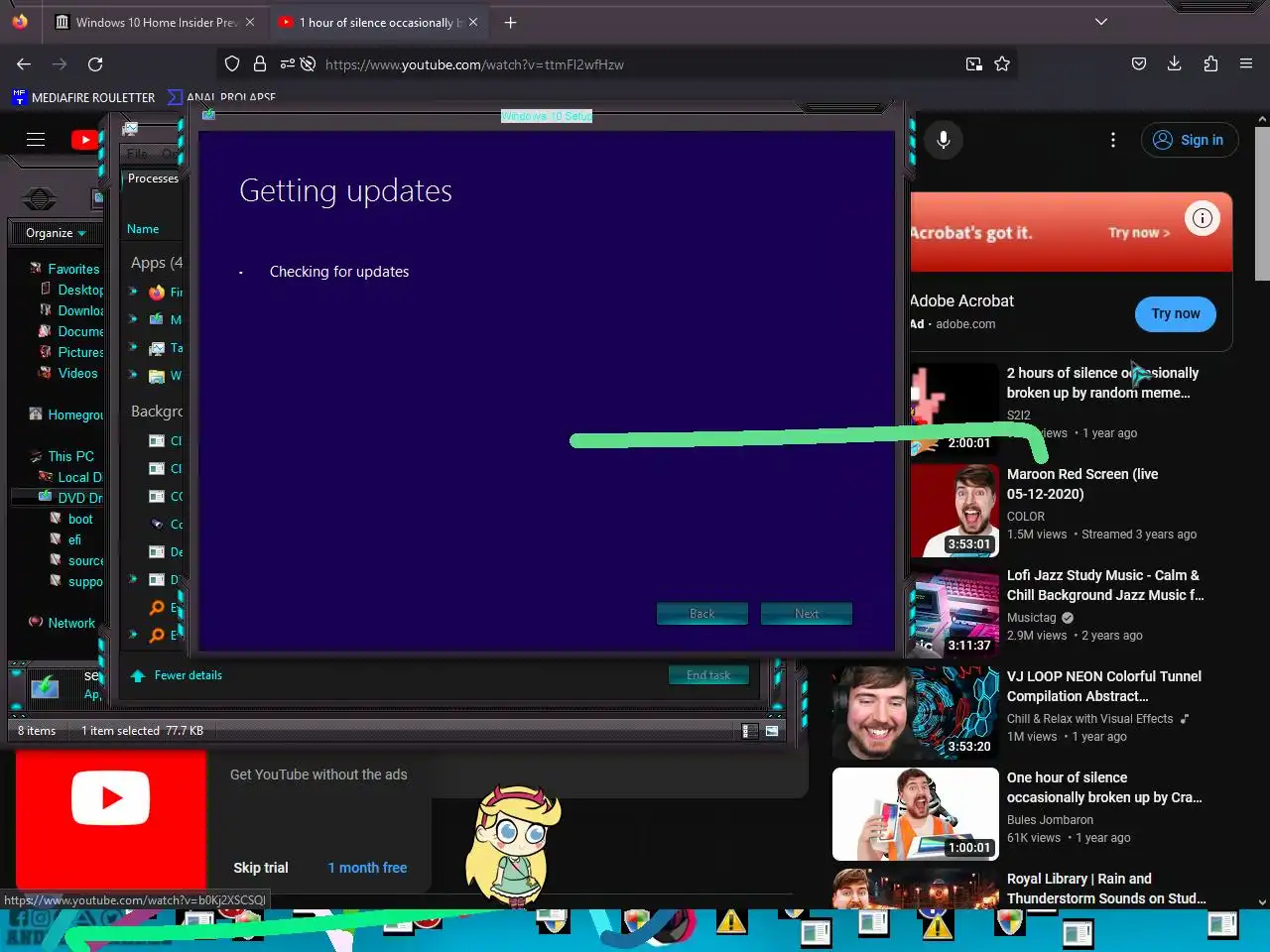This screenshot has height=952, width=1270.
Task: Select Videos folder in Explorer tree
Action: [x=77, y=373]
